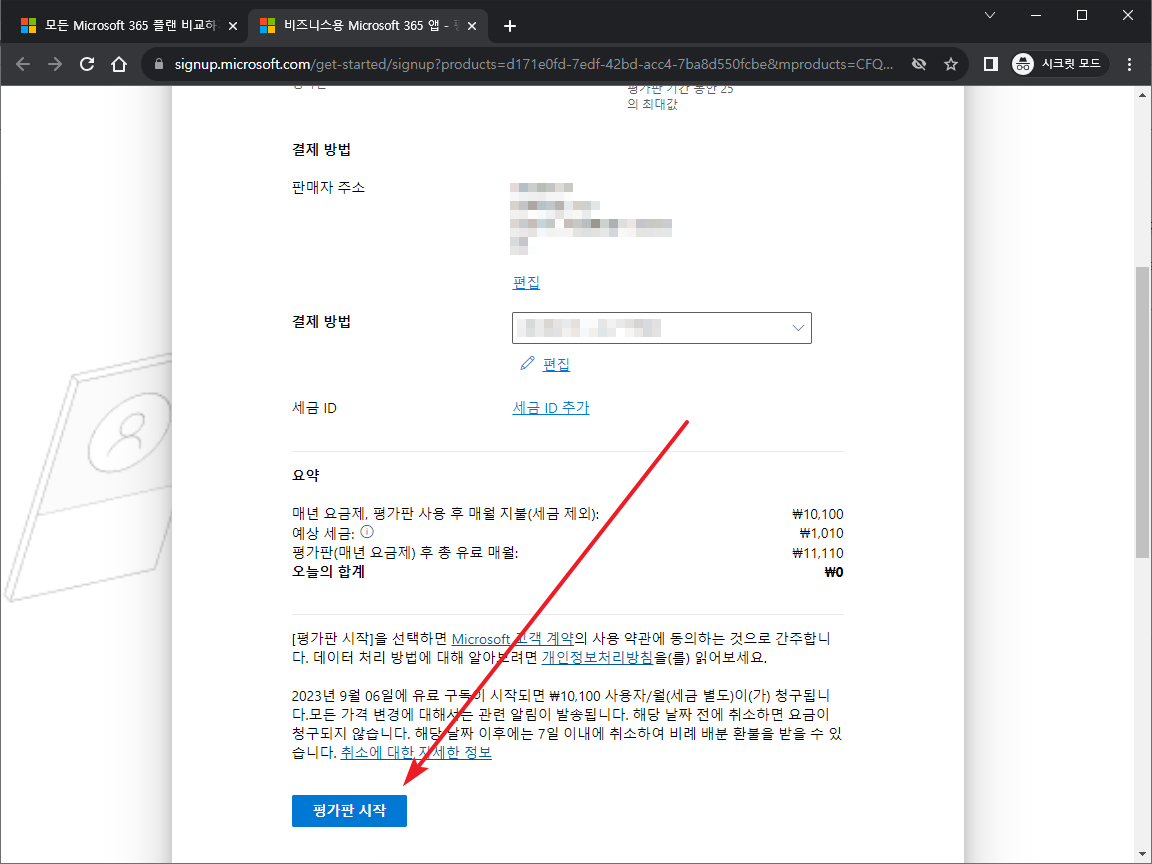The image size is (1152, 864).
Task: Open the browser home page
Action: tap(119, 65)
